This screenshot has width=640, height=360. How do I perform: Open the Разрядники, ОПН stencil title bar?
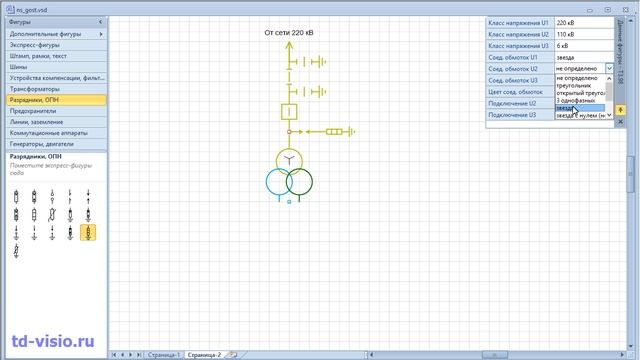[x=56, y=100]
